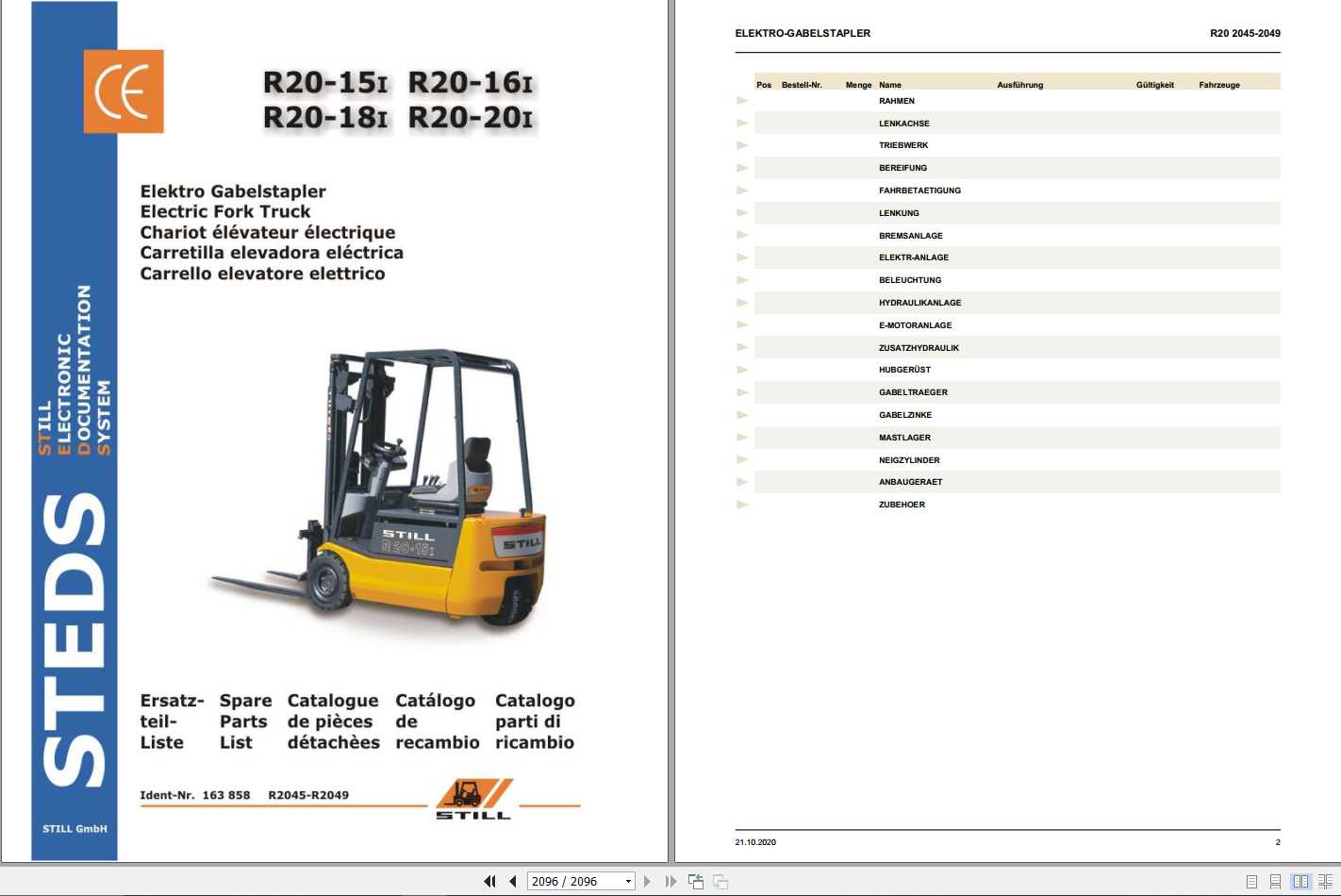Expand the LENKUNG row arrow
The width and height of the screenshot is (1341, 896).
point(742,213)
